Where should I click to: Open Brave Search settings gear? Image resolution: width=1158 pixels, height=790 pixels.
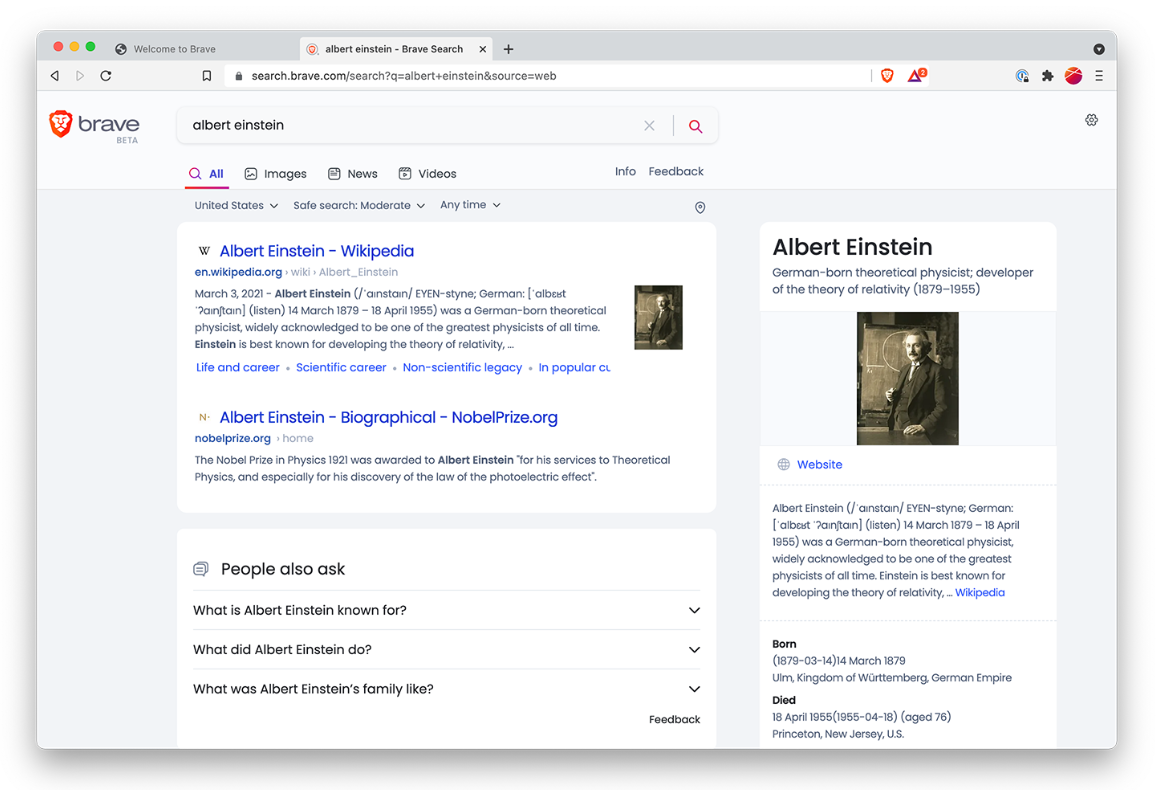[1091, 119]
